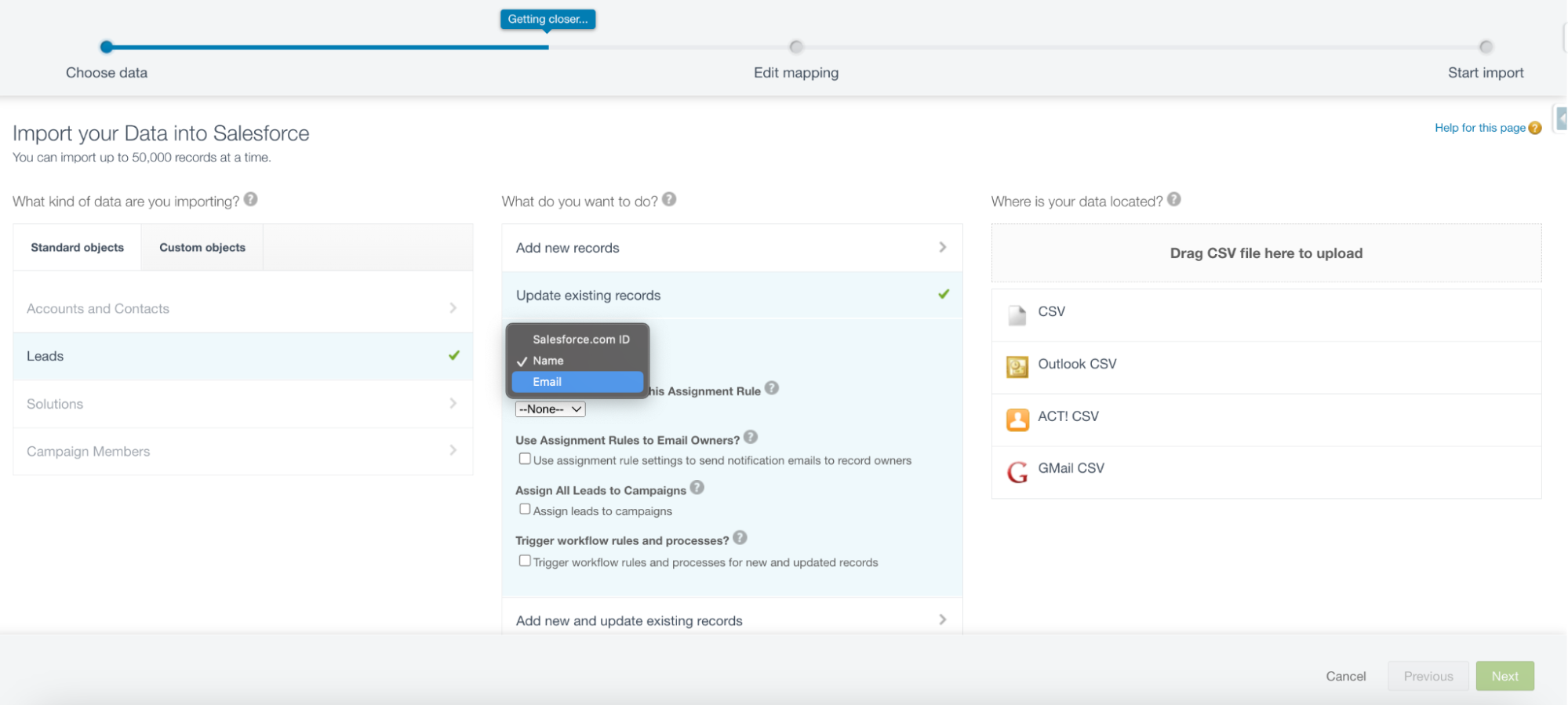Check 'Assign leads to campaigns' box
Image resolution: width=1568 pixels, height=705 pixels.
coord(525,509)
